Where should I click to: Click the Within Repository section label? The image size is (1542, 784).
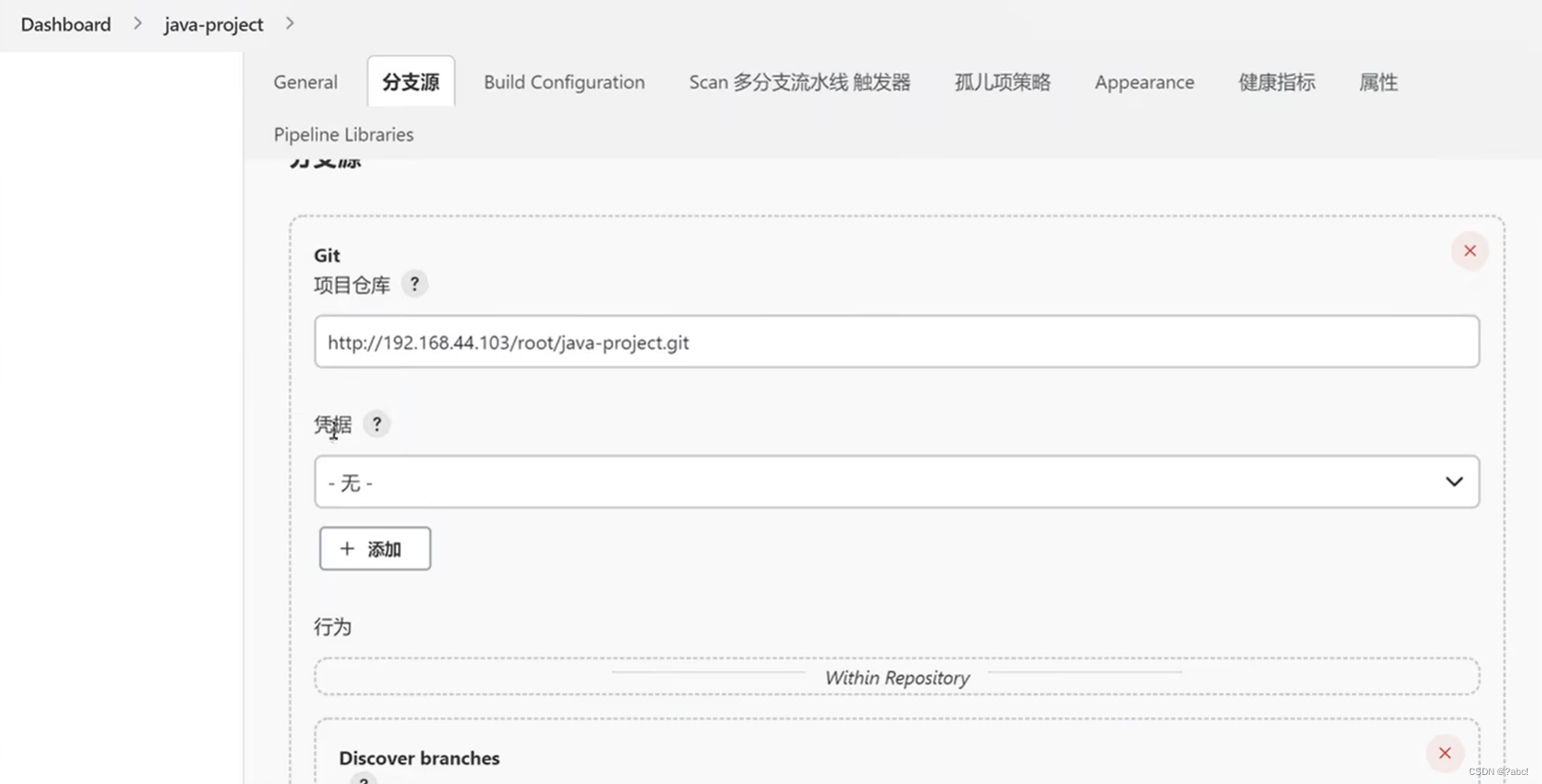click(x=897, y=678)
